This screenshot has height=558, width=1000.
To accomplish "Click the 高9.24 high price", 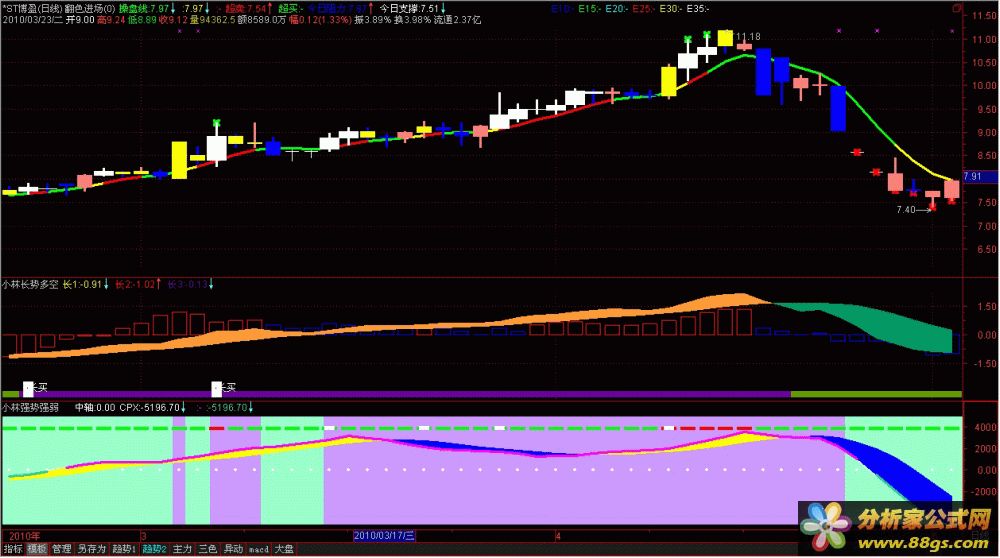I will [111, 20].
